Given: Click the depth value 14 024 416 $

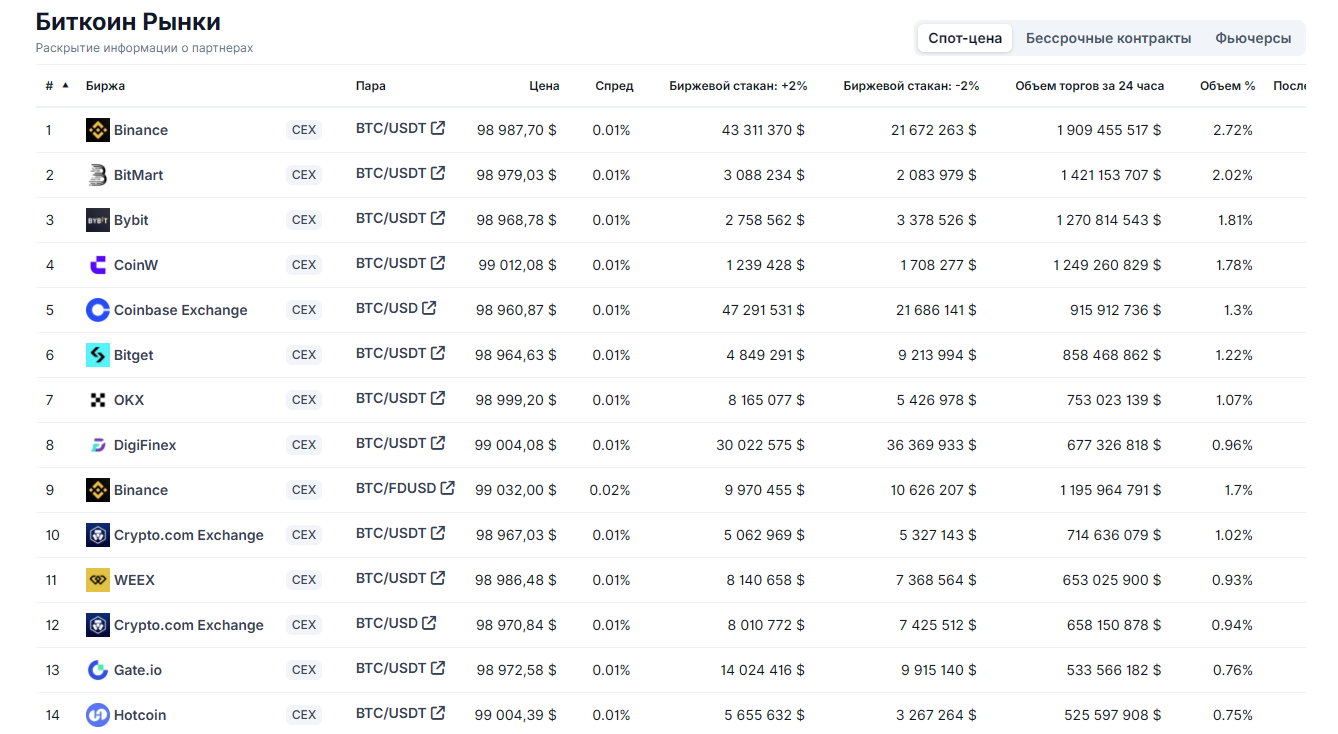Looking at the screenshot, I should click(x=763, y=670).
